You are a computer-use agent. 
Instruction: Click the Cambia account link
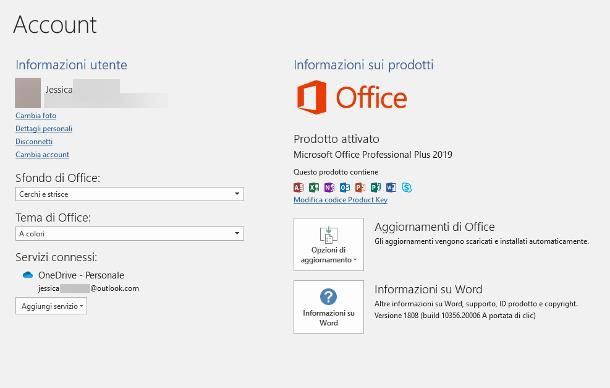coord(42,154)
